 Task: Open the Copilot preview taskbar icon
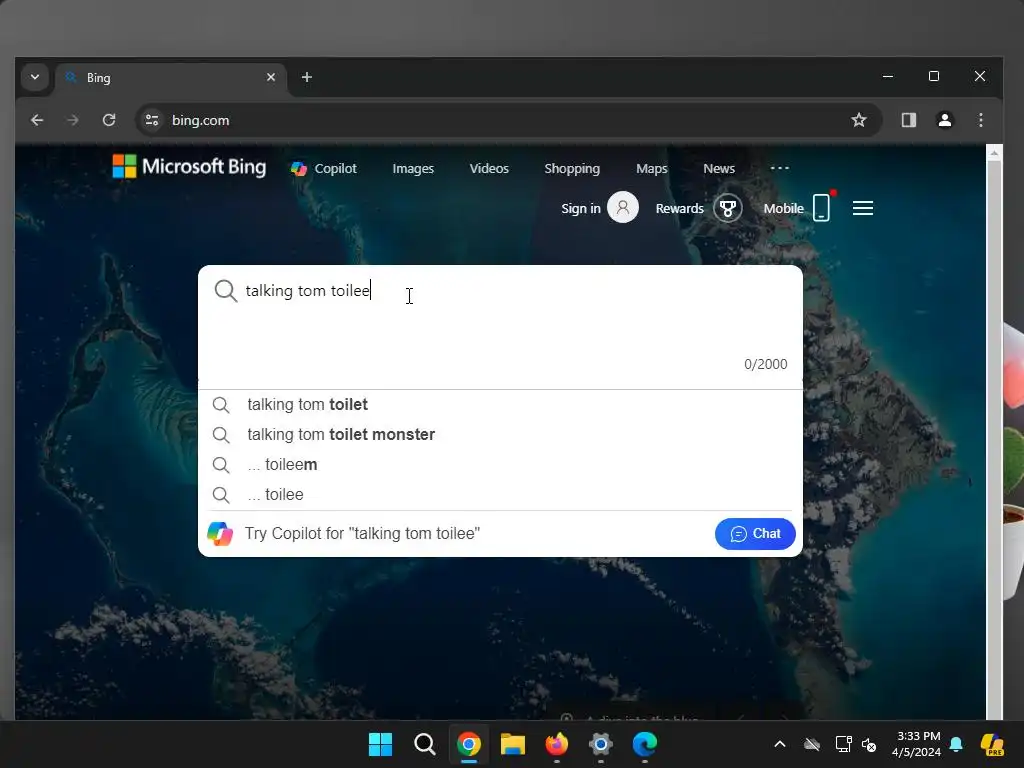click(x=992, y=744)
